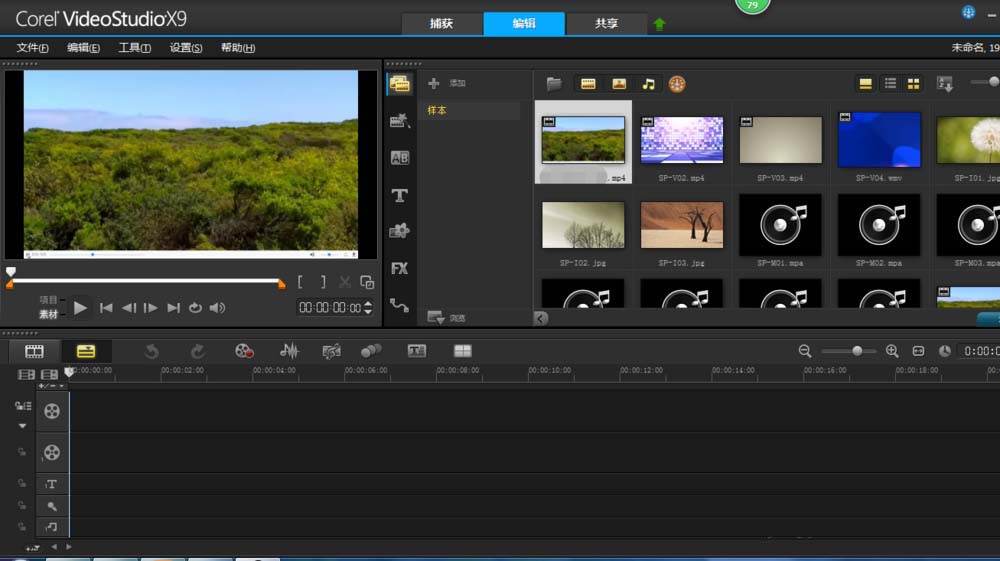Expand the Browse dropdown in library panel
Screen dimensions: 1000x561
point(436,317)
